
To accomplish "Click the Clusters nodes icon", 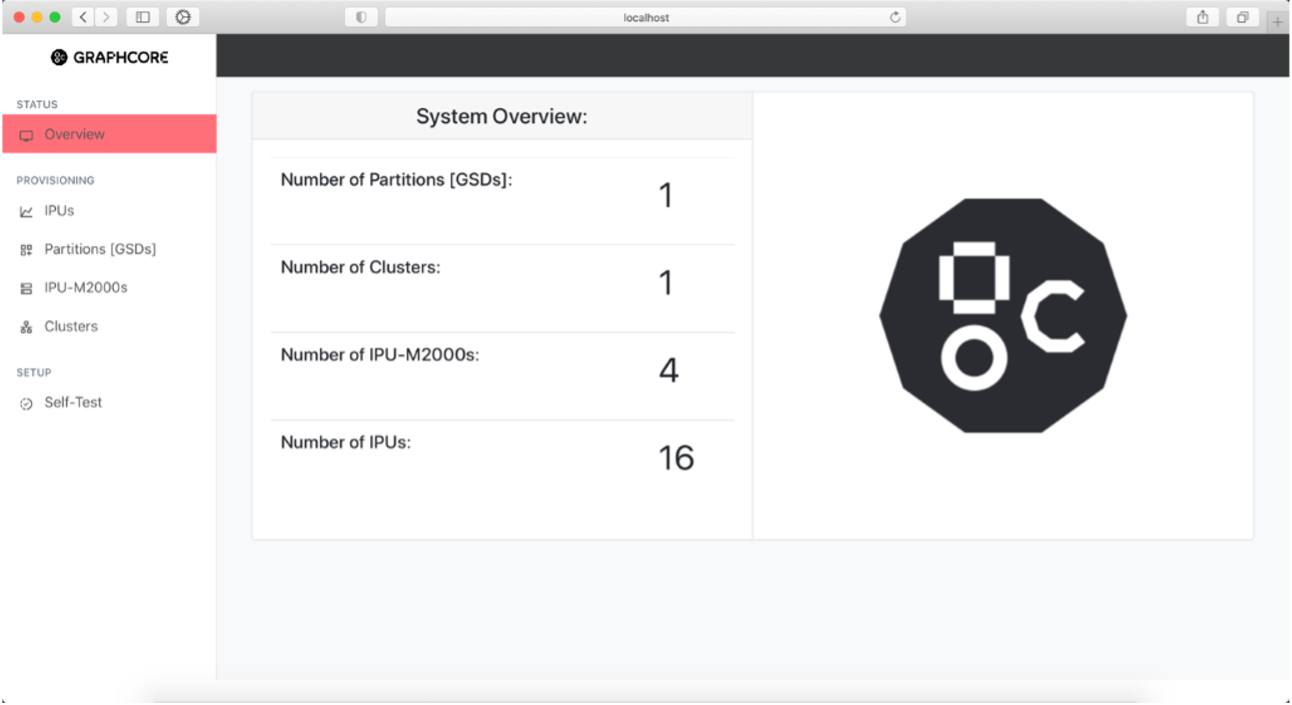I will pos(26,327).
